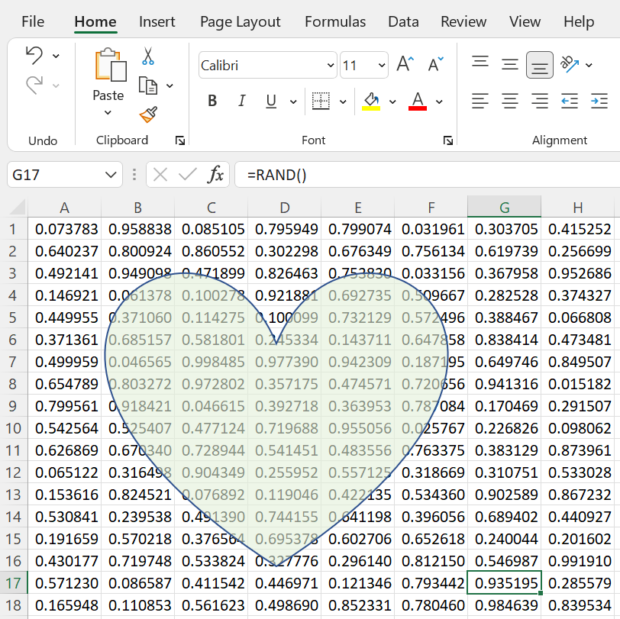The image size is (620, 619).
Task: Open the font name Calibri dropdown
Action: pos(330,65)
